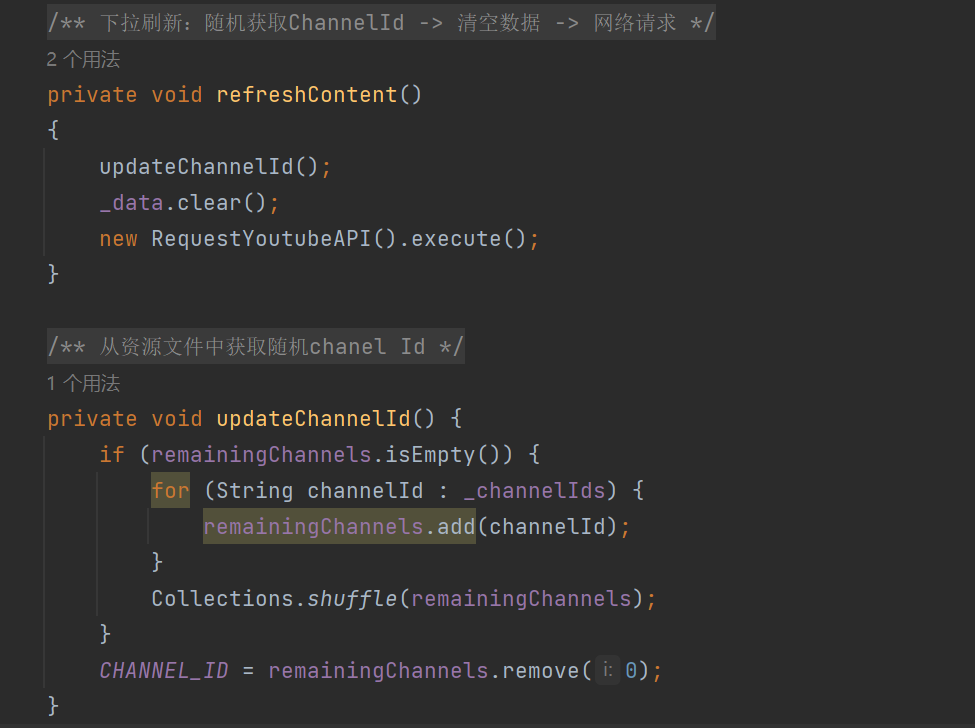Click the _data field reference
Image resolution: width=975 pixels, height=728 pixels.
(131, 203)
